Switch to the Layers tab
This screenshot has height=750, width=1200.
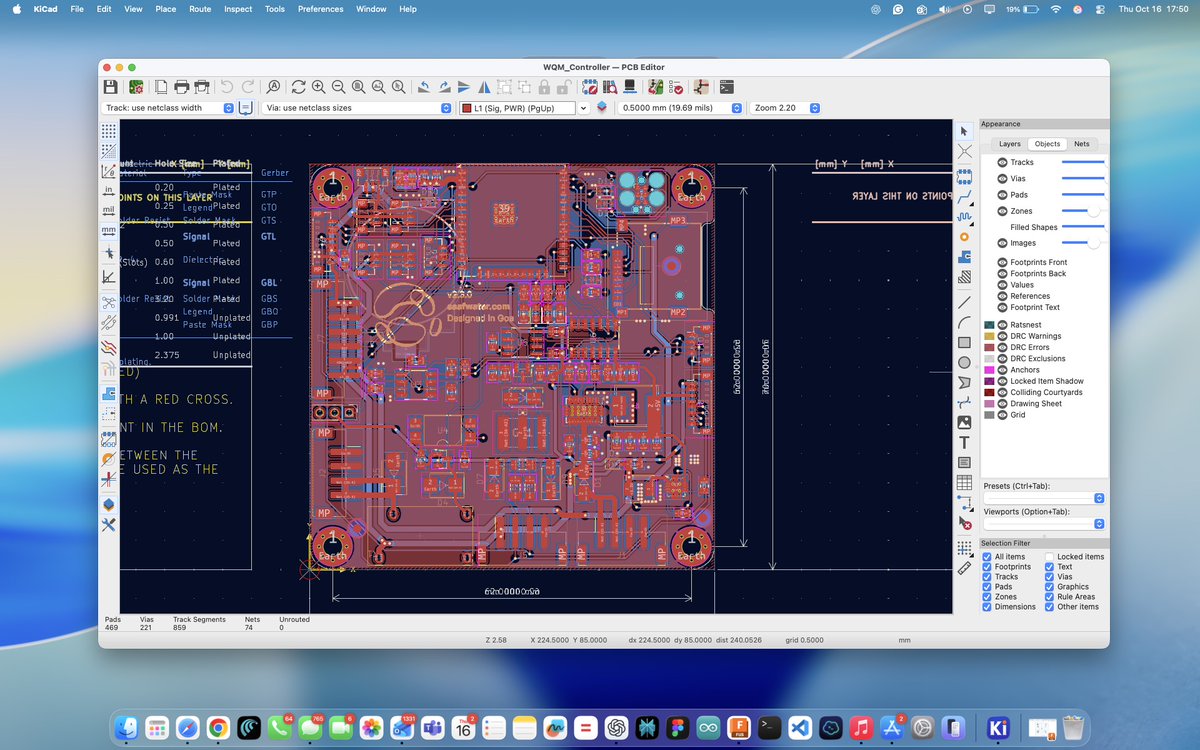point(1010,144)
